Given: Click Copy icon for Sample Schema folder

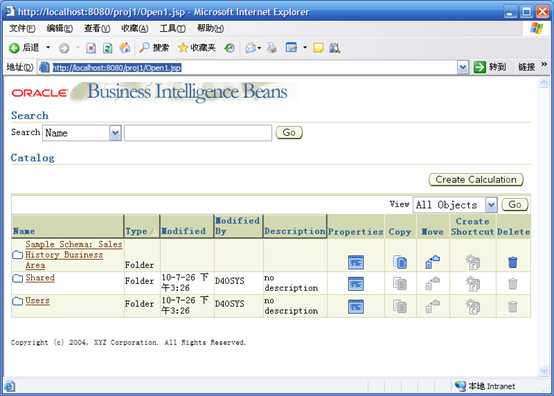Looking at the screenshot, I should click(x=400, y=262).
